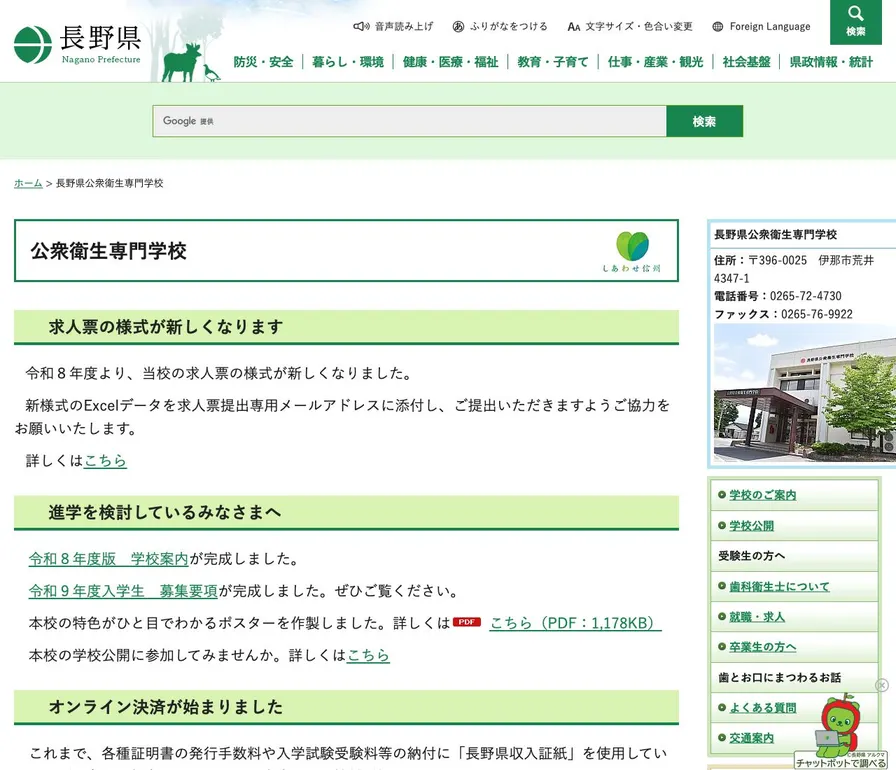
Task: Click the しあわせ信州 heart logo
Action: pos(632,251)
